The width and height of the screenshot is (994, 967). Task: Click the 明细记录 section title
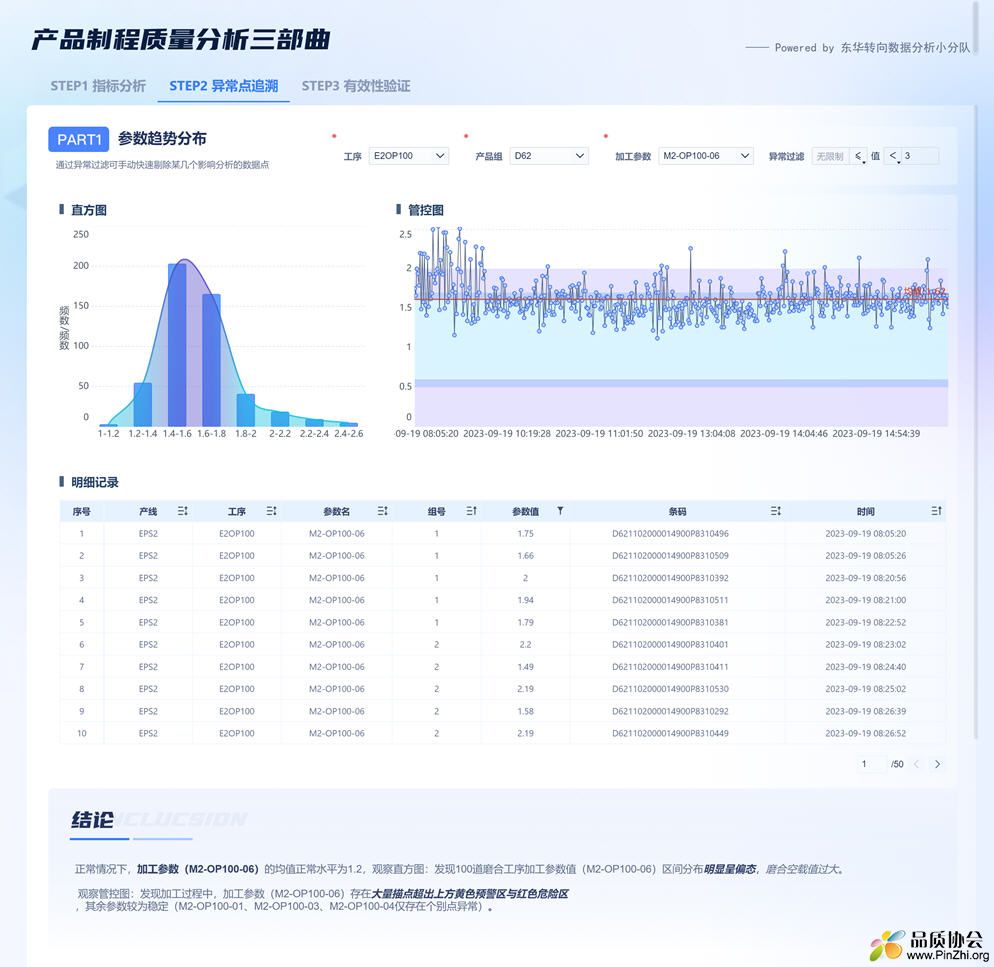94,483
